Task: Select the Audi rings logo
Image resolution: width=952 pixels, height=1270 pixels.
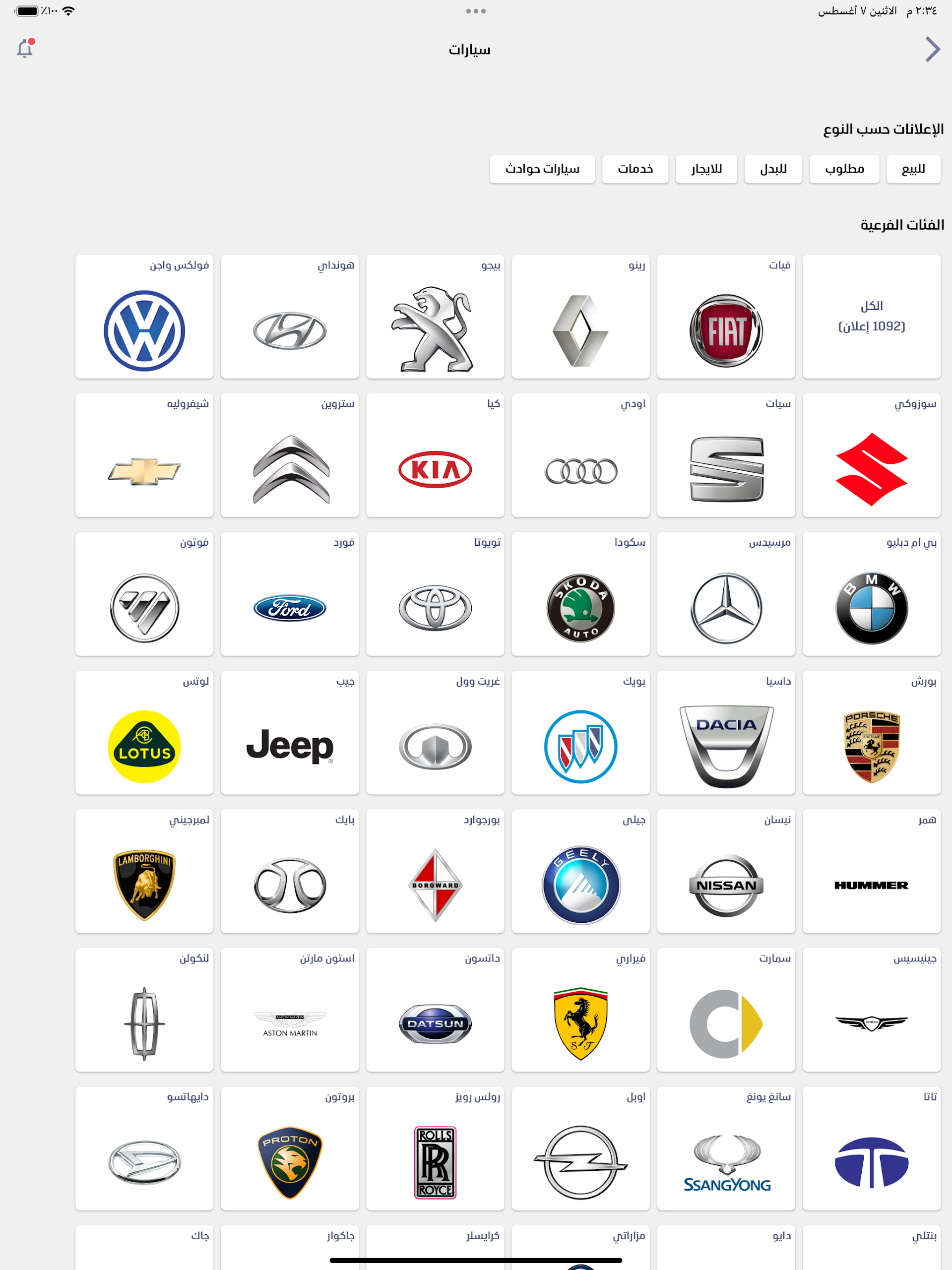Action: pos(581,471)
